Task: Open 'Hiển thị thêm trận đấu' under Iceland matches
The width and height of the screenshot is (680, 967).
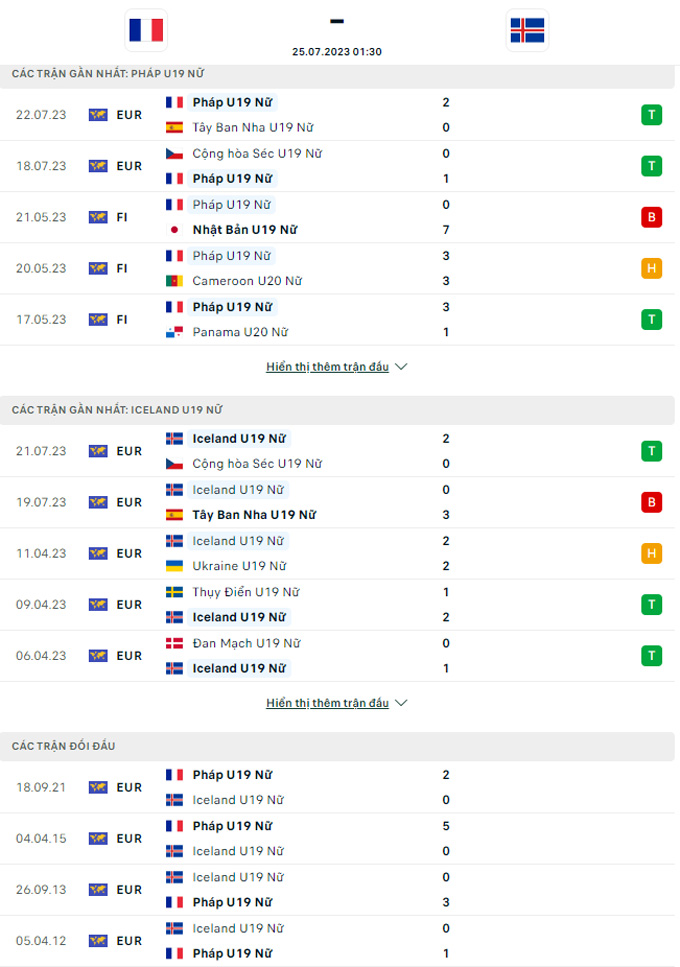Action: tap(327, 703)
